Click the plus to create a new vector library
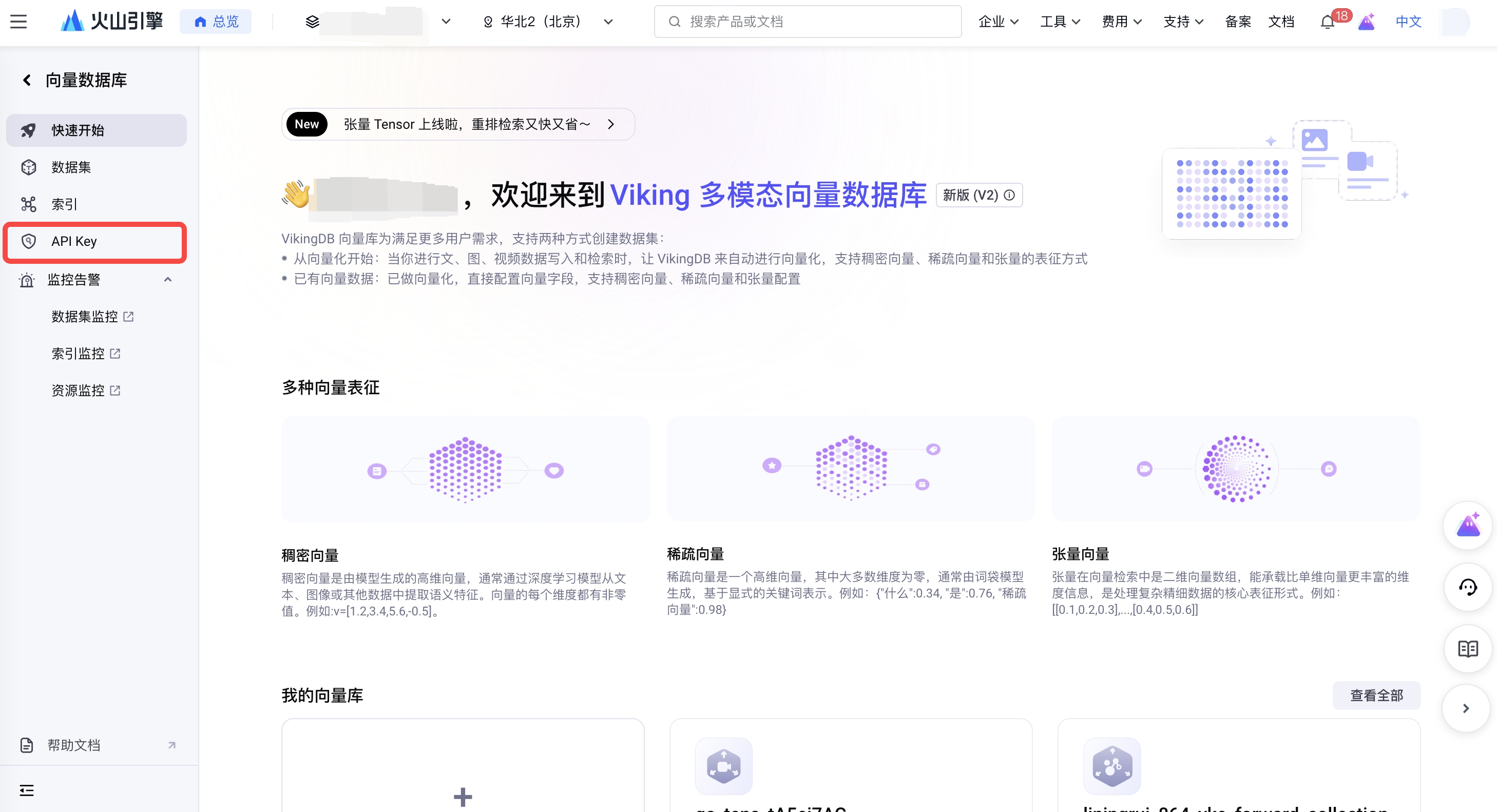Screen dimensions: 1497x812 coord(463,796)
